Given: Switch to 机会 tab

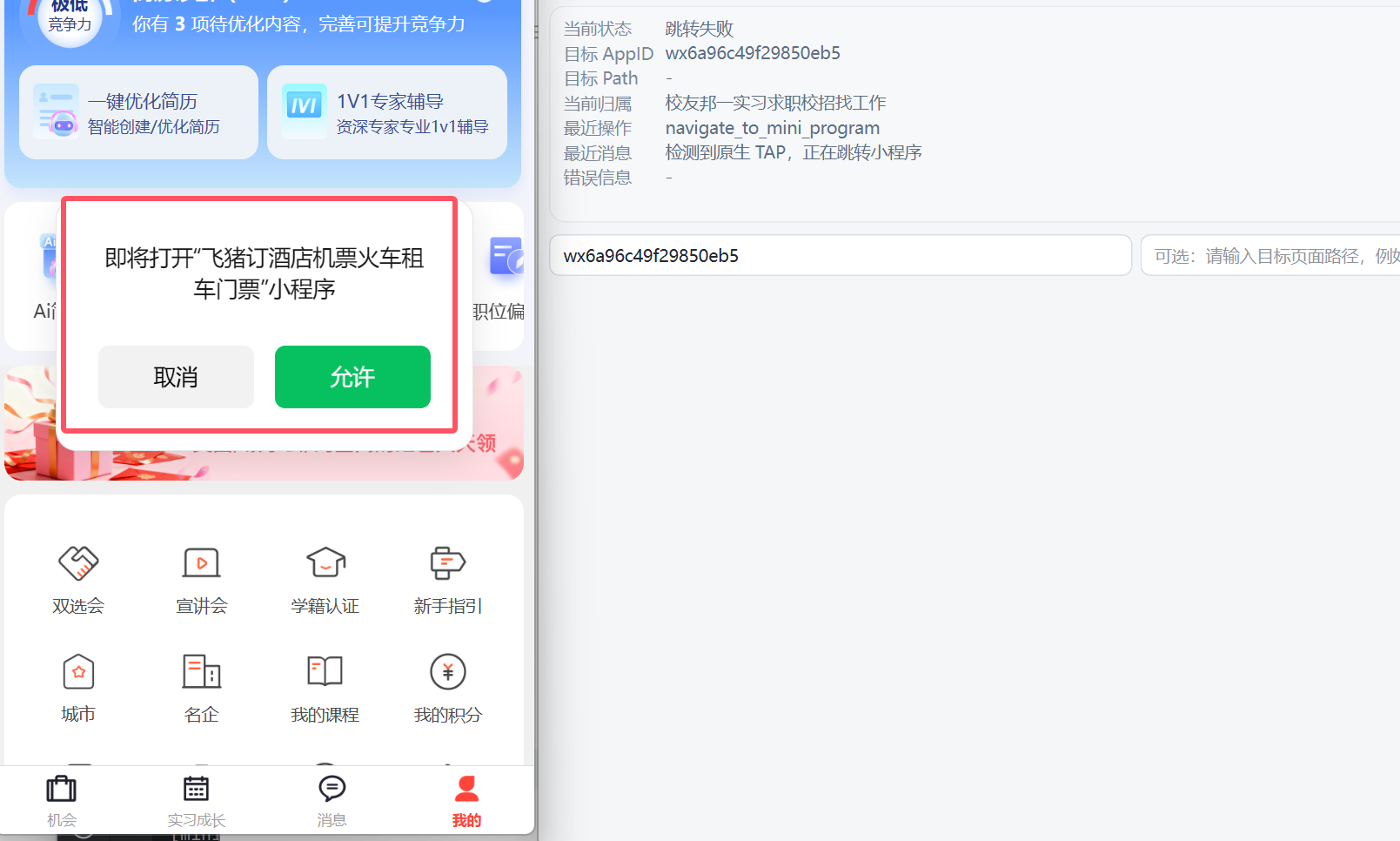Looking at the screenshot, I should (x=62, y=801).
